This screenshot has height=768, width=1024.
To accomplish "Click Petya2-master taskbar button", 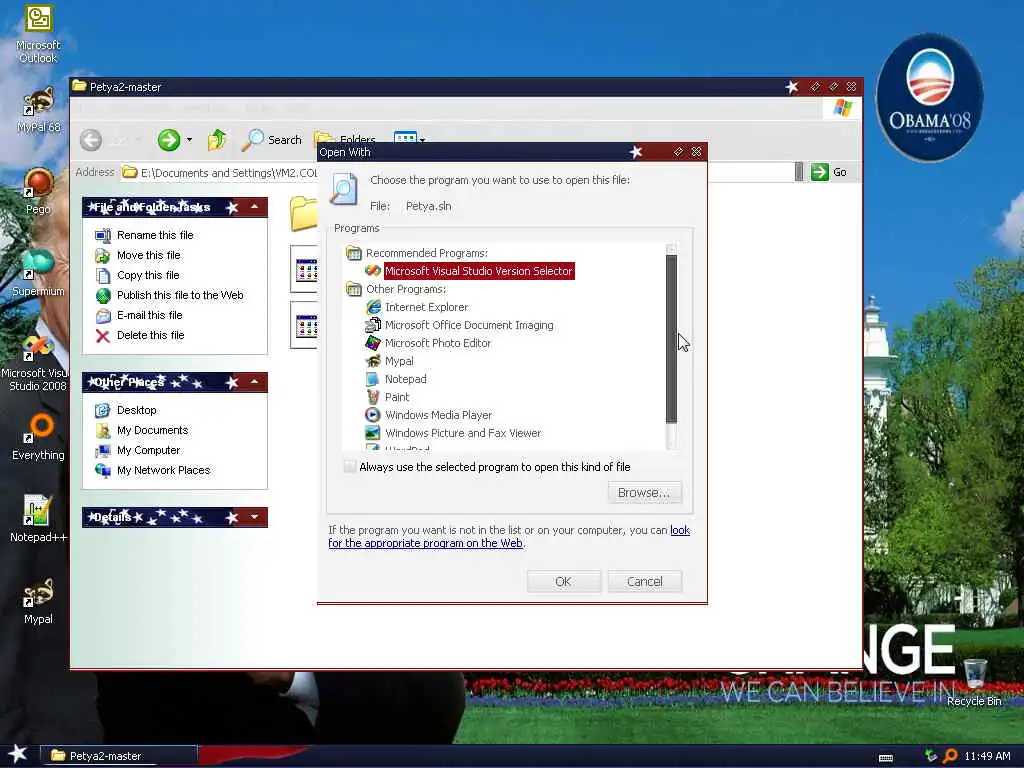I will [118, 756].
